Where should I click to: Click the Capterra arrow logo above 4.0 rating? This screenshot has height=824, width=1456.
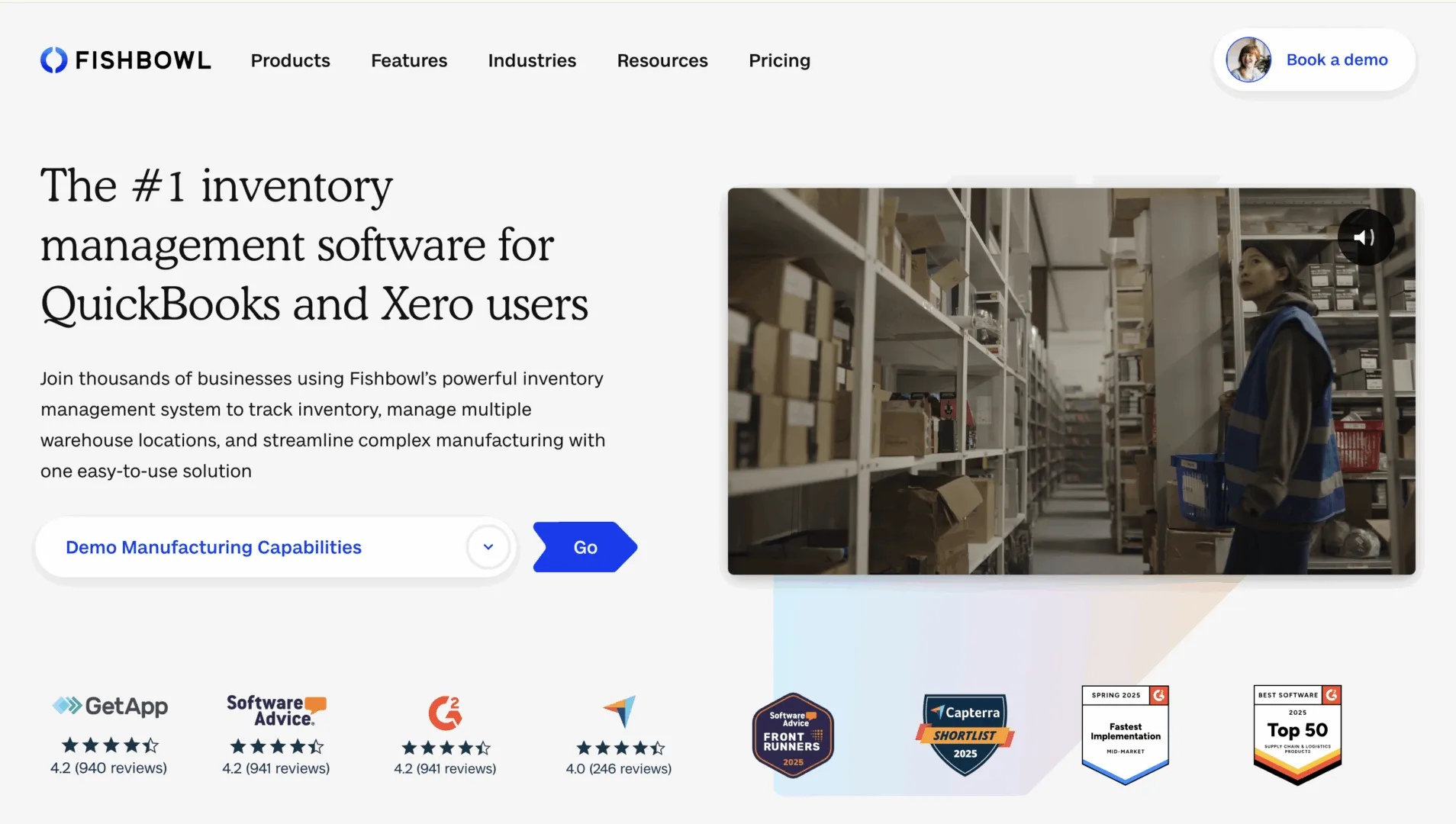[x=619, y=711]
